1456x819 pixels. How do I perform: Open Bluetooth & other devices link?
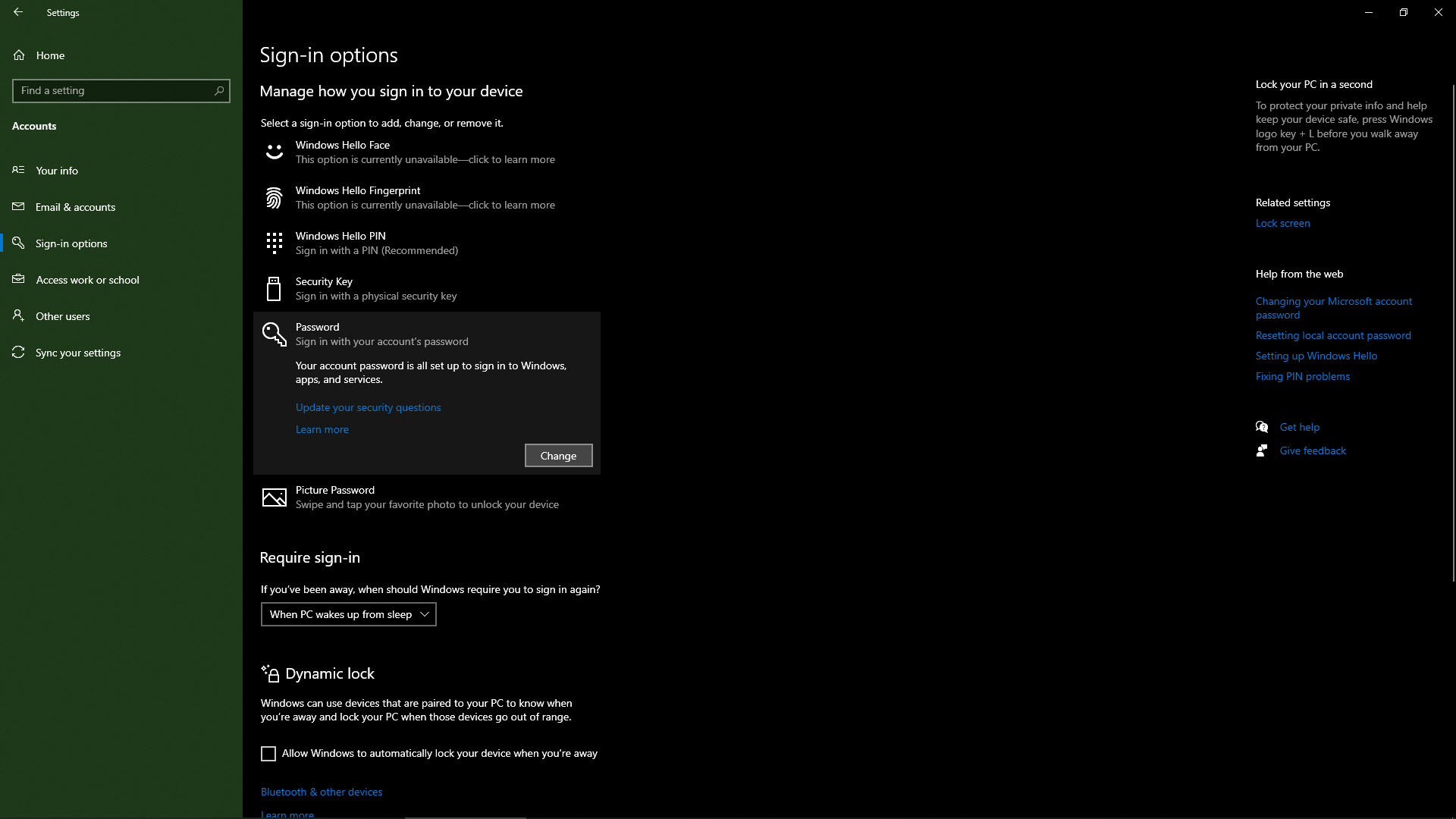click(322, 792)
